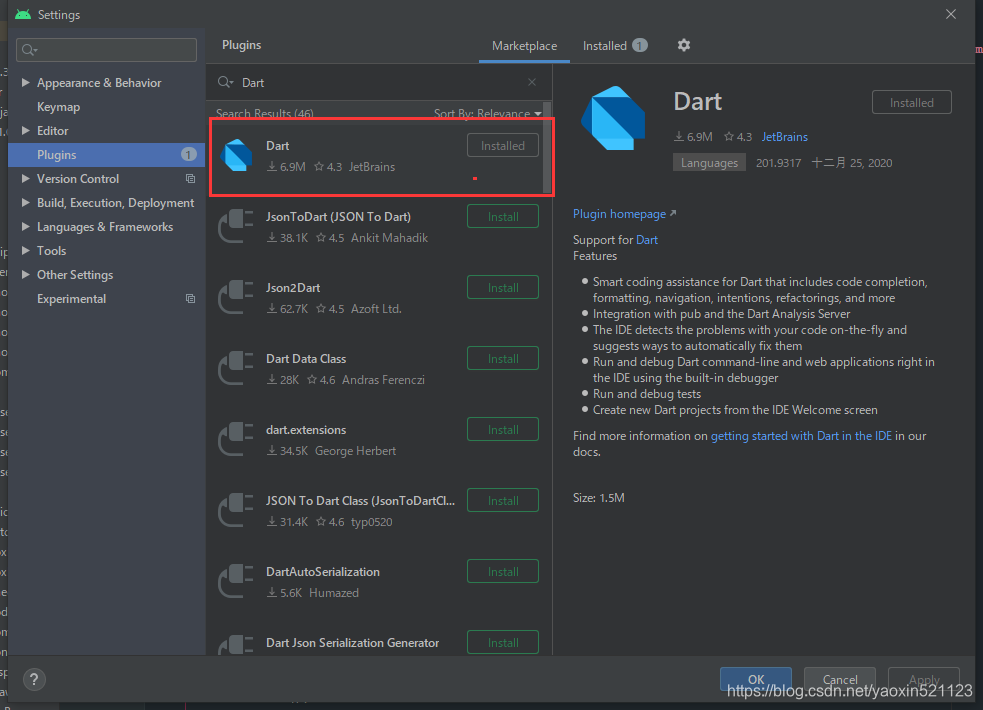Open getting started with Dart in IDE link

click(801, 436)
